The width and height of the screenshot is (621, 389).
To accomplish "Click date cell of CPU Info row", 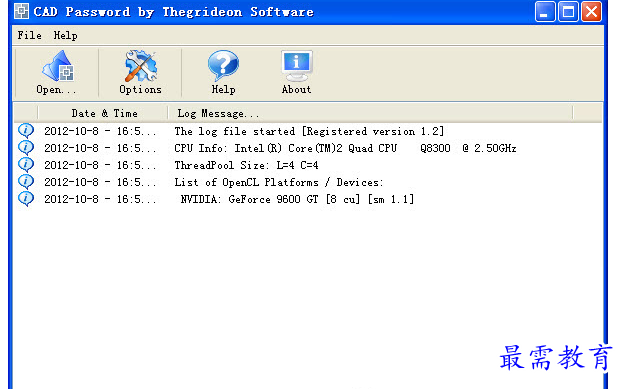I will click(x=100, y=148).
